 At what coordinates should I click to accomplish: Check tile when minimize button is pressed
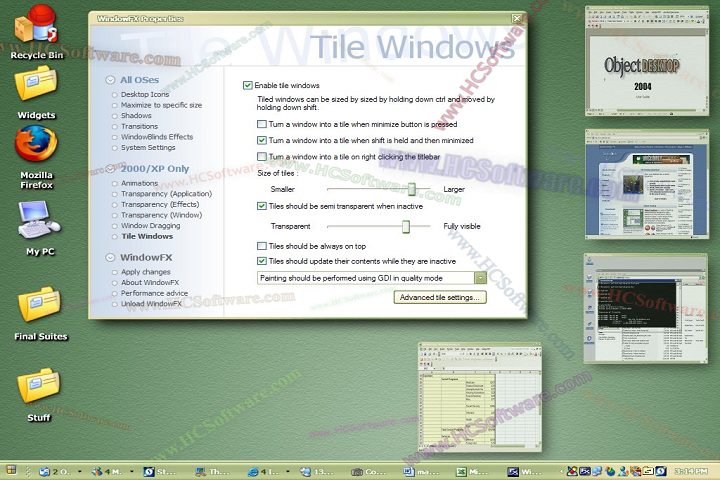pos(262,124)
